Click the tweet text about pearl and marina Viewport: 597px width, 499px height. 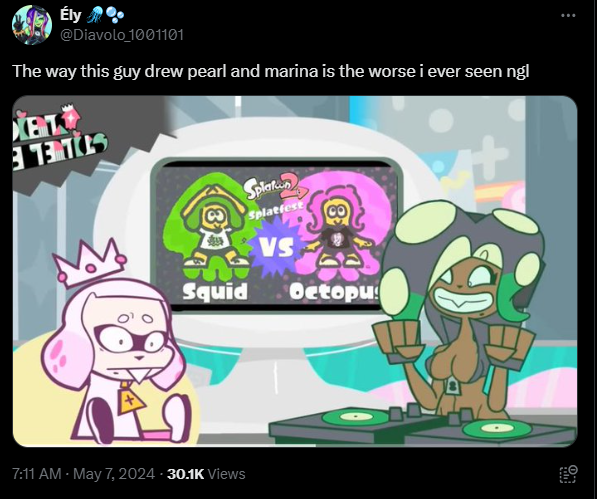271,71
